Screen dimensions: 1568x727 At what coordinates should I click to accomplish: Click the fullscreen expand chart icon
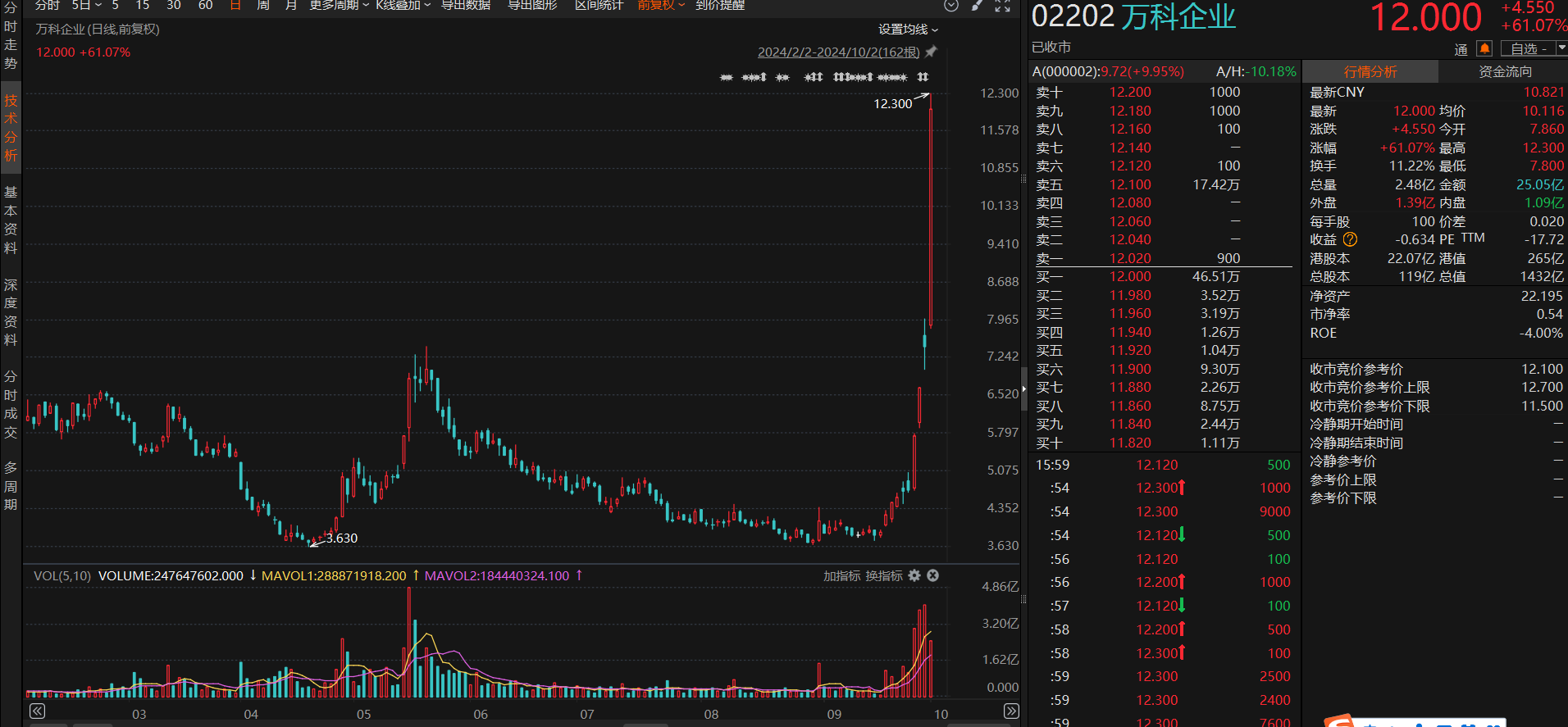[1002, 6]
